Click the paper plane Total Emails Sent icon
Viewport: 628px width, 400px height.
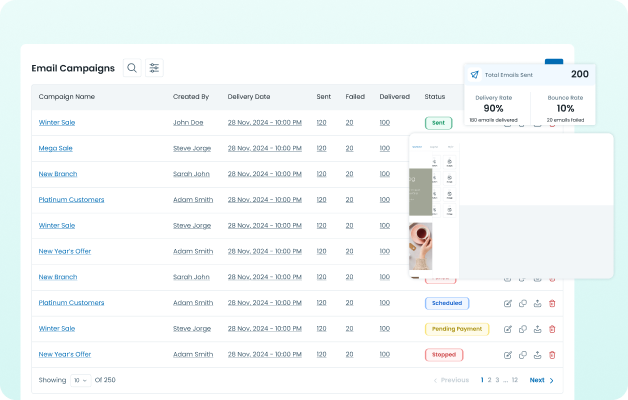point(474,75)
